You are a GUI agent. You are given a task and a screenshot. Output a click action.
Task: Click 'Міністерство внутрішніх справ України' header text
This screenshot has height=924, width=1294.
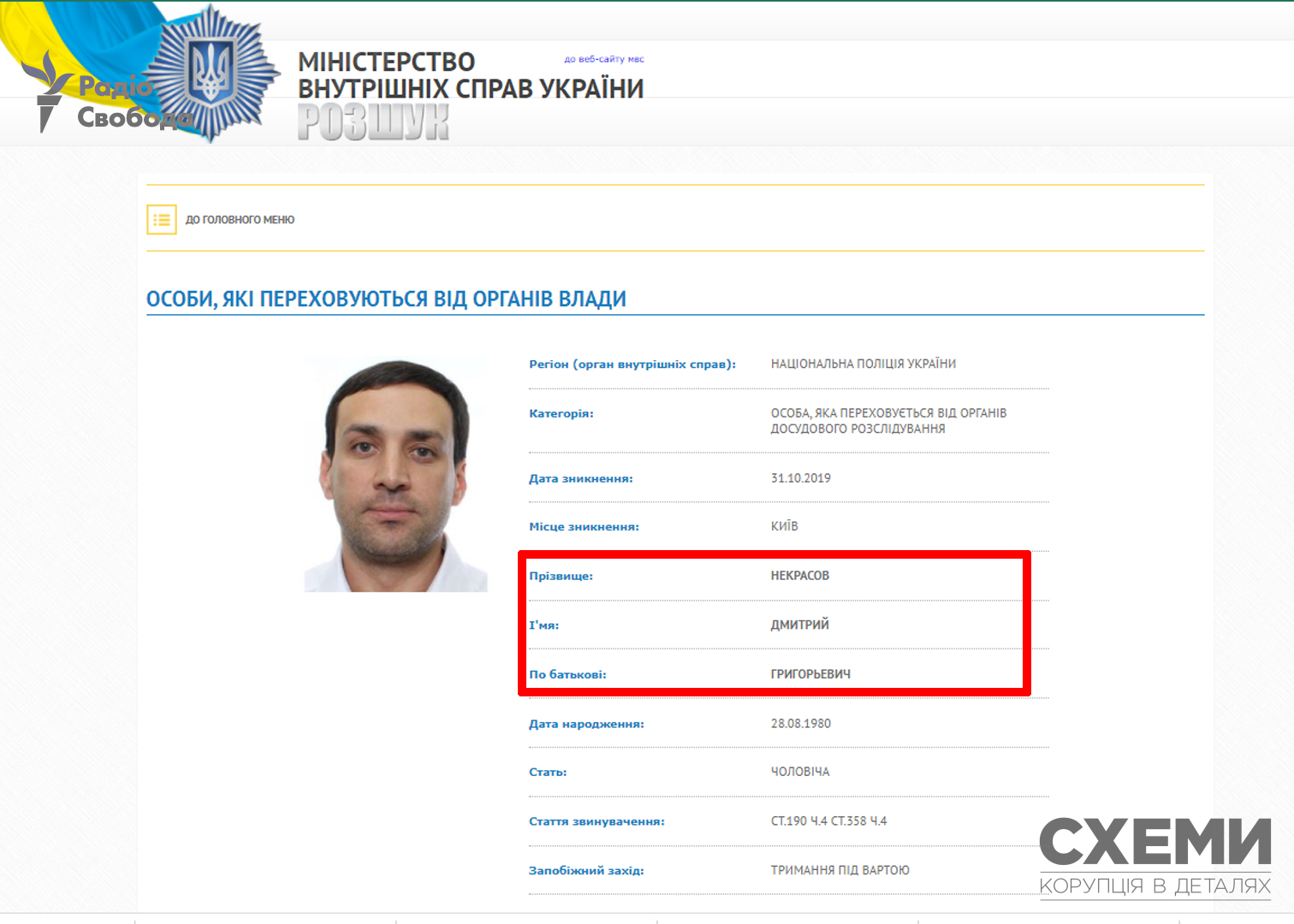470,75
